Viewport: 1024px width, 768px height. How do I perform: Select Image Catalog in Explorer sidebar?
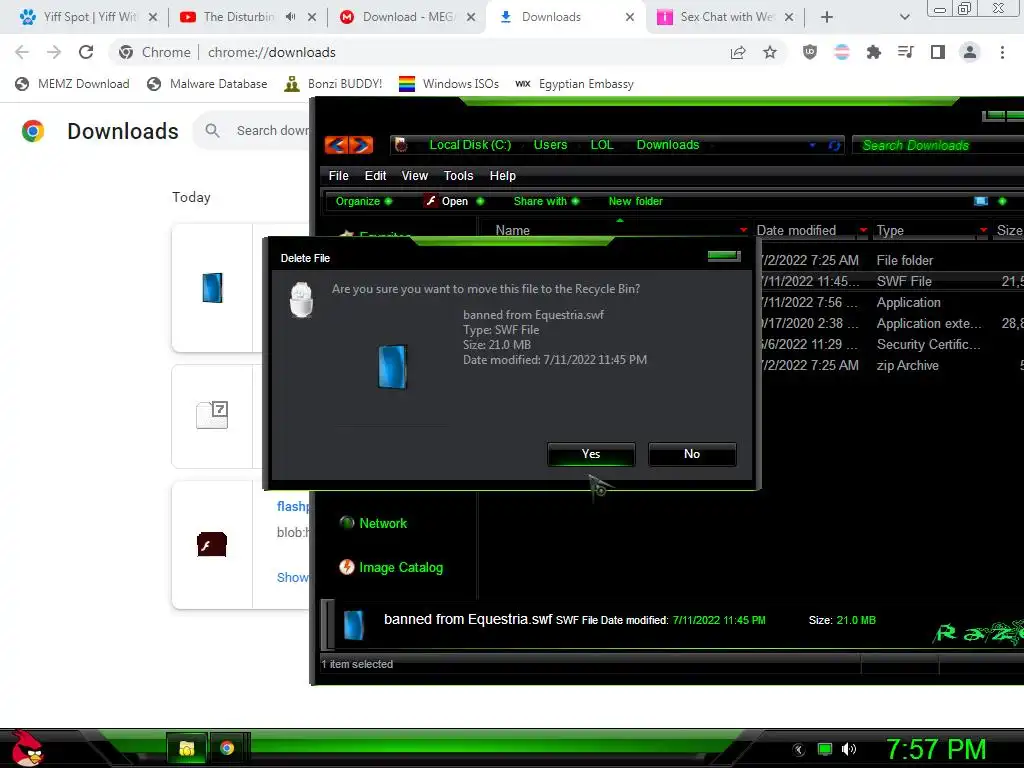point(401,568)
